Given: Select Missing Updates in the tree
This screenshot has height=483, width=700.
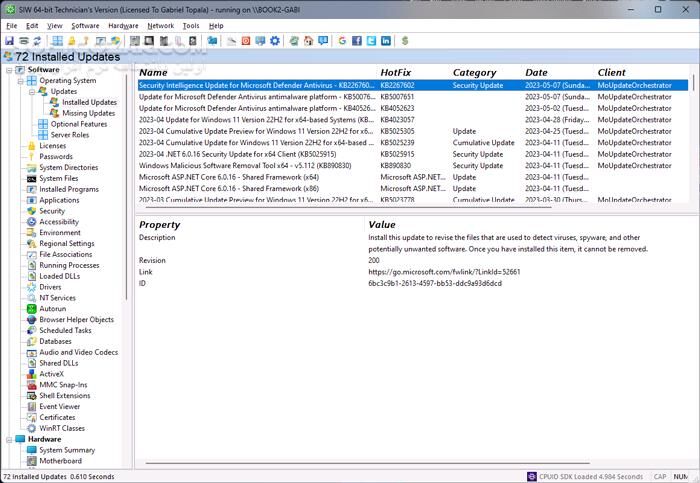Looking at the screenshot, I should click(x=88, y=113).
